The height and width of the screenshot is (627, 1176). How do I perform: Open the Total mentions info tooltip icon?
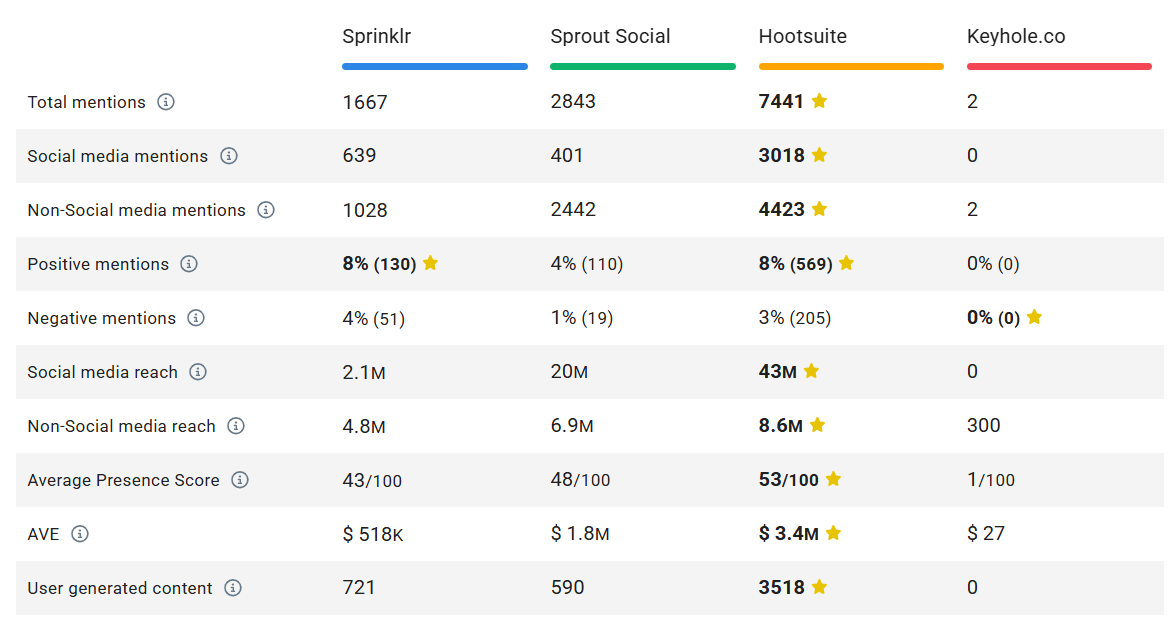166,102
